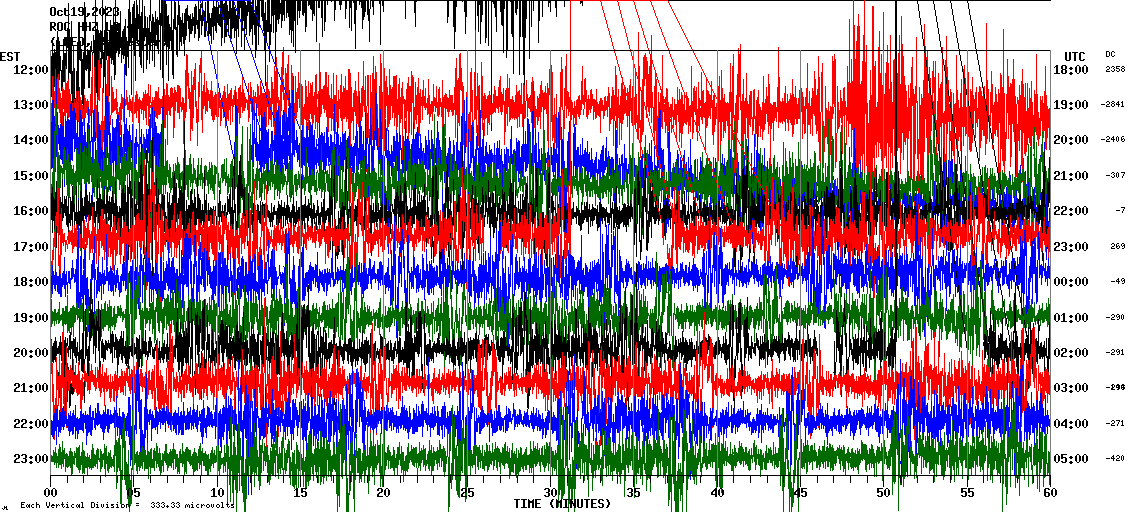The image size is (1130, 519).
Task: Select the 45-minute mark on time axis
Action: [800, 493]
